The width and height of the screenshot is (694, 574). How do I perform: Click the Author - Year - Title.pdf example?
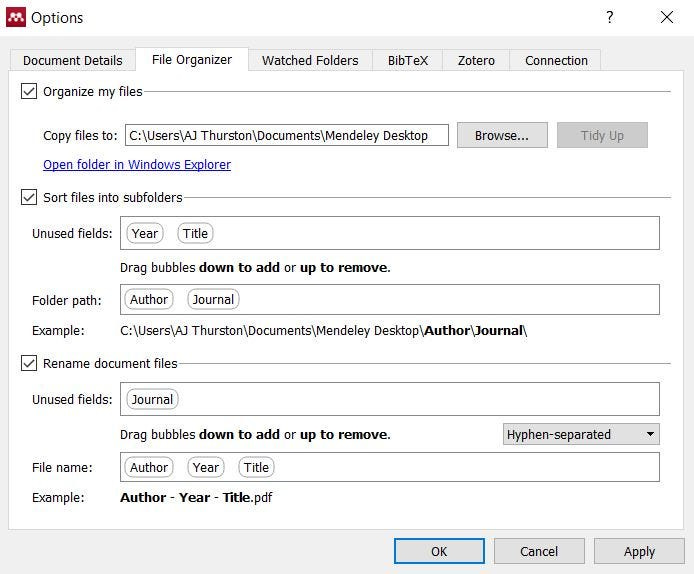pyautogui.click(x=196, y=497)
